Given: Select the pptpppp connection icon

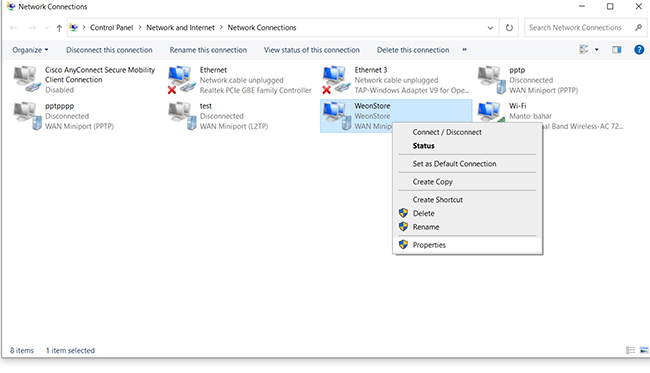Looking at the screenshot, I should click(x=27, y=116).
